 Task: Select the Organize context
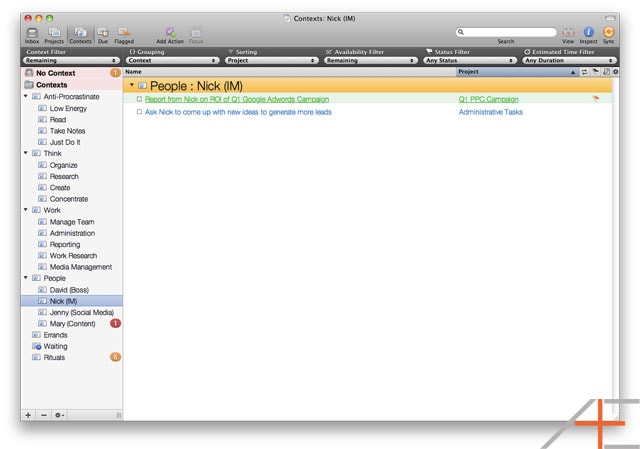[63, 165]
